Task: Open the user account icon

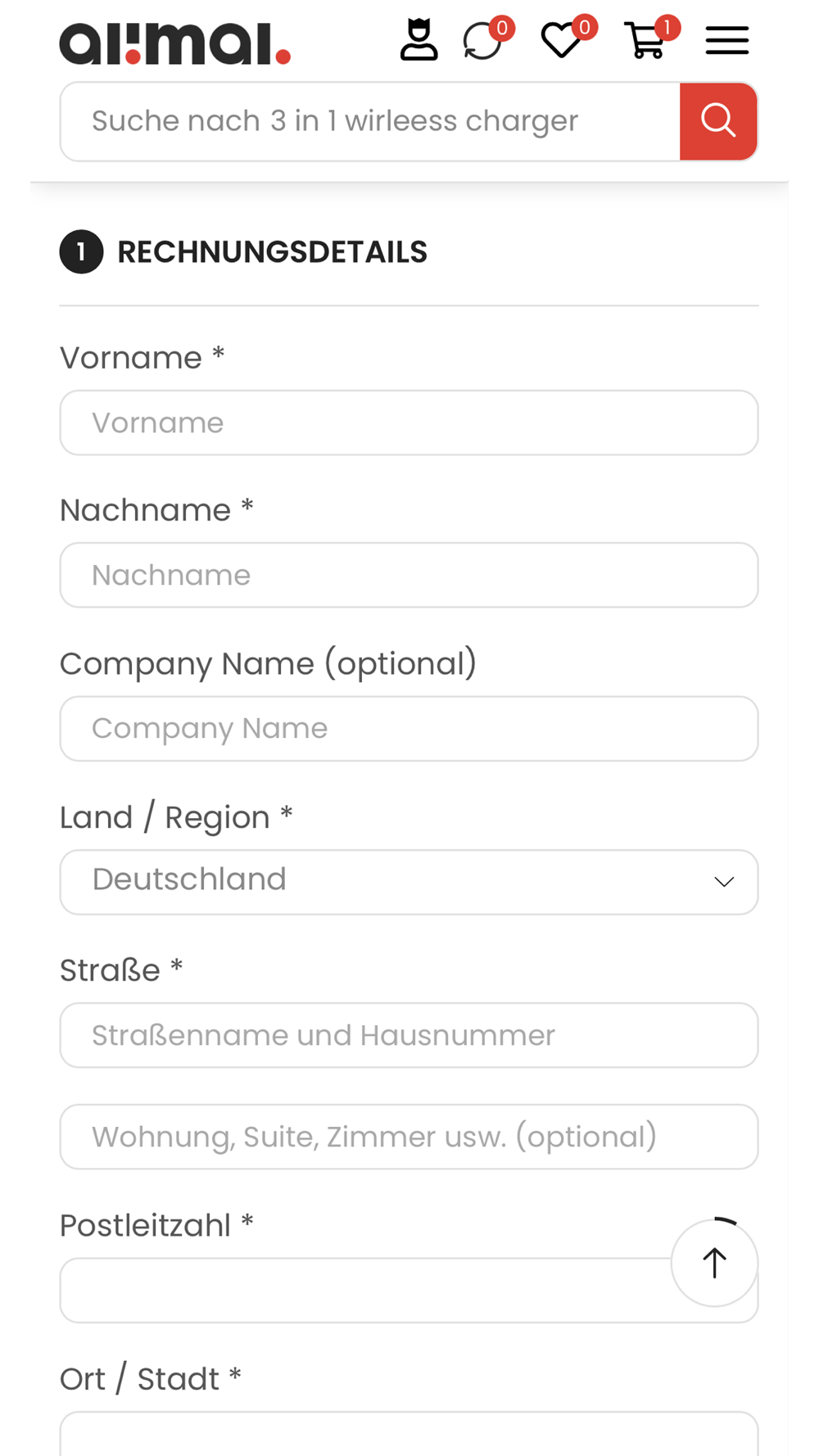Action: [x=419, y=40]
